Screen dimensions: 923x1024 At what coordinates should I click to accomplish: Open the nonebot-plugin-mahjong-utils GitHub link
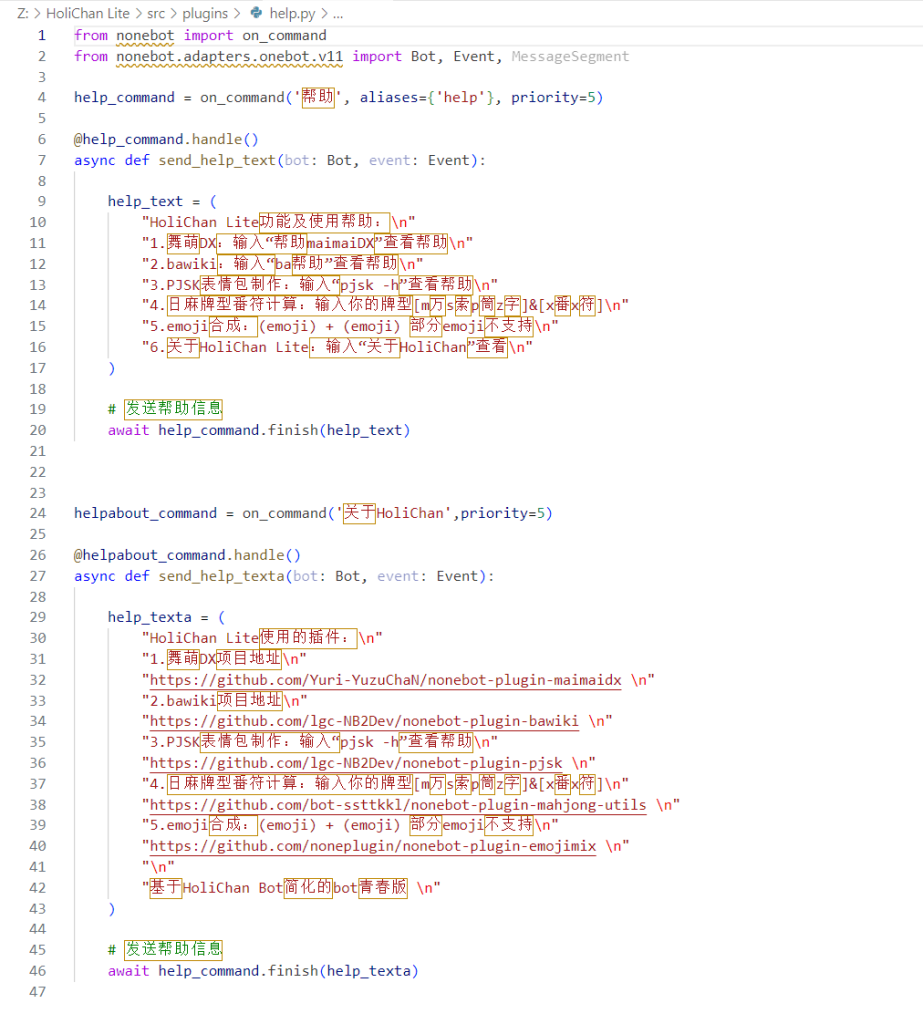point(398,805)
